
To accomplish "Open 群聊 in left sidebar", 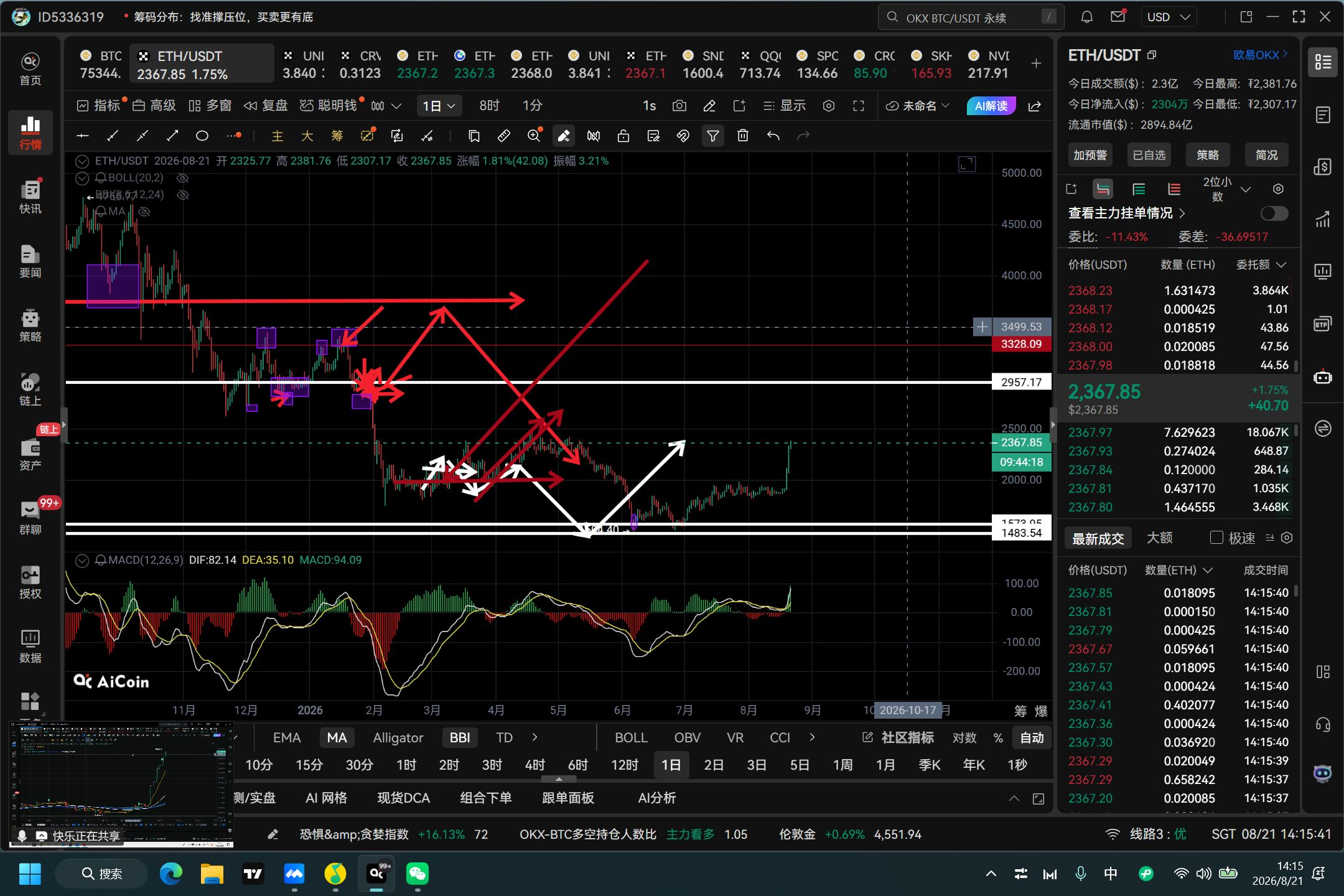I will [x=30, y=518].
